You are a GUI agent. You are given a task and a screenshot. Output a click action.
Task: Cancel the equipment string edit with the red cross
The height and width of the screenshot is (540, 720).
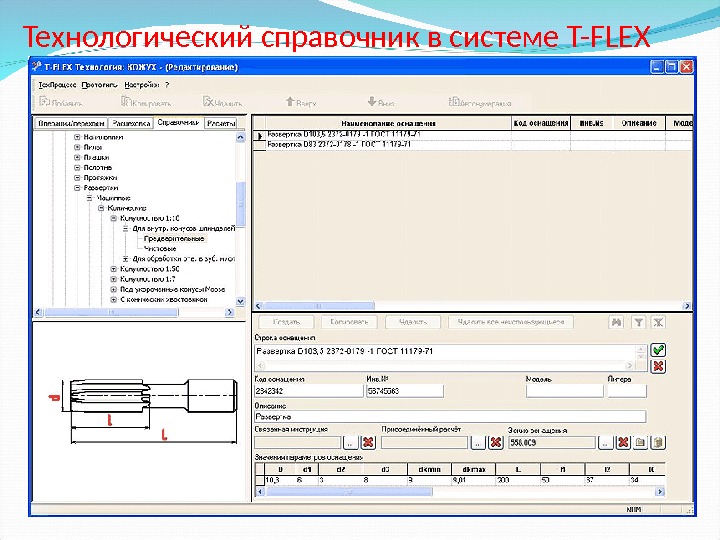[658, 366]
